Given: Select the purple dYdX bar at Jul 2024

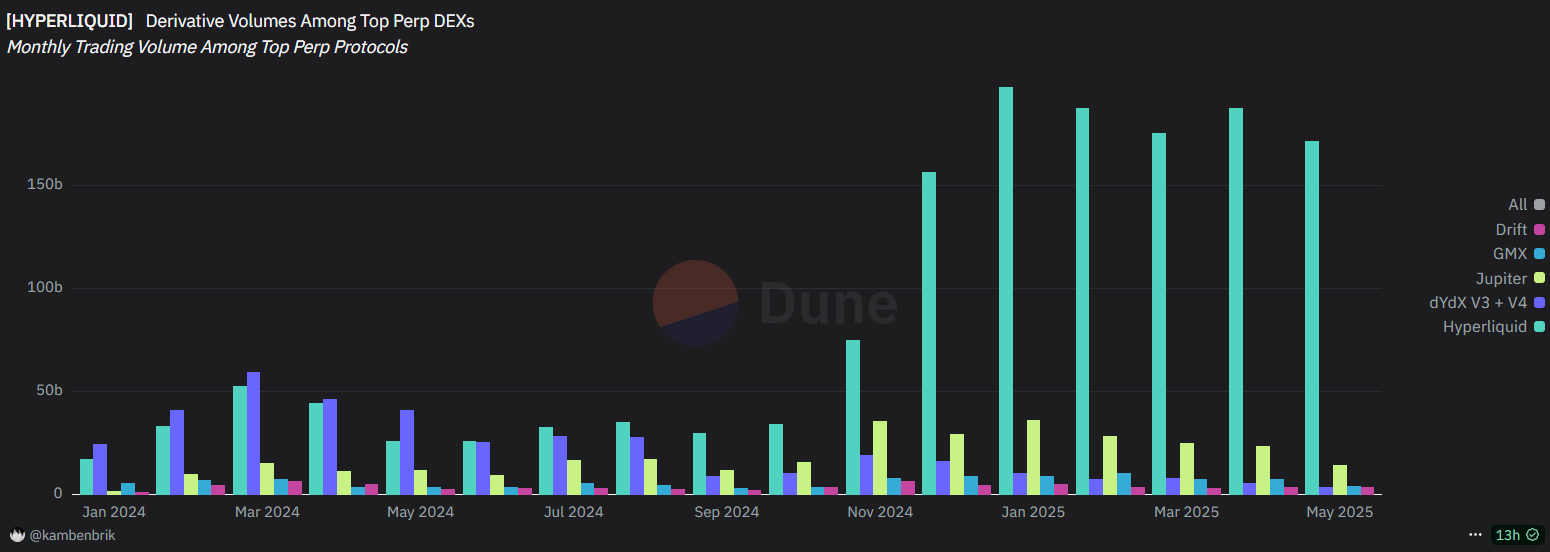Looking at the screenshot, I should (x=560, y=465).
